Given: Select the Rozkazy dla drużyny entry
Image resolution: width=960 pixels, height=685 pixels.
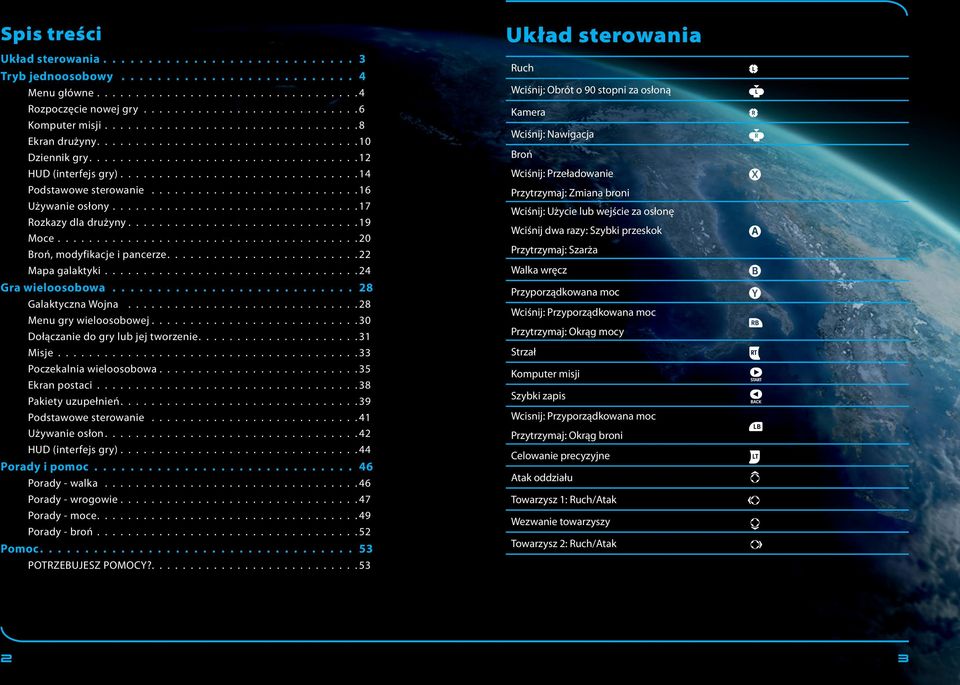Looking at the screenshot, I should coord(199,222).
